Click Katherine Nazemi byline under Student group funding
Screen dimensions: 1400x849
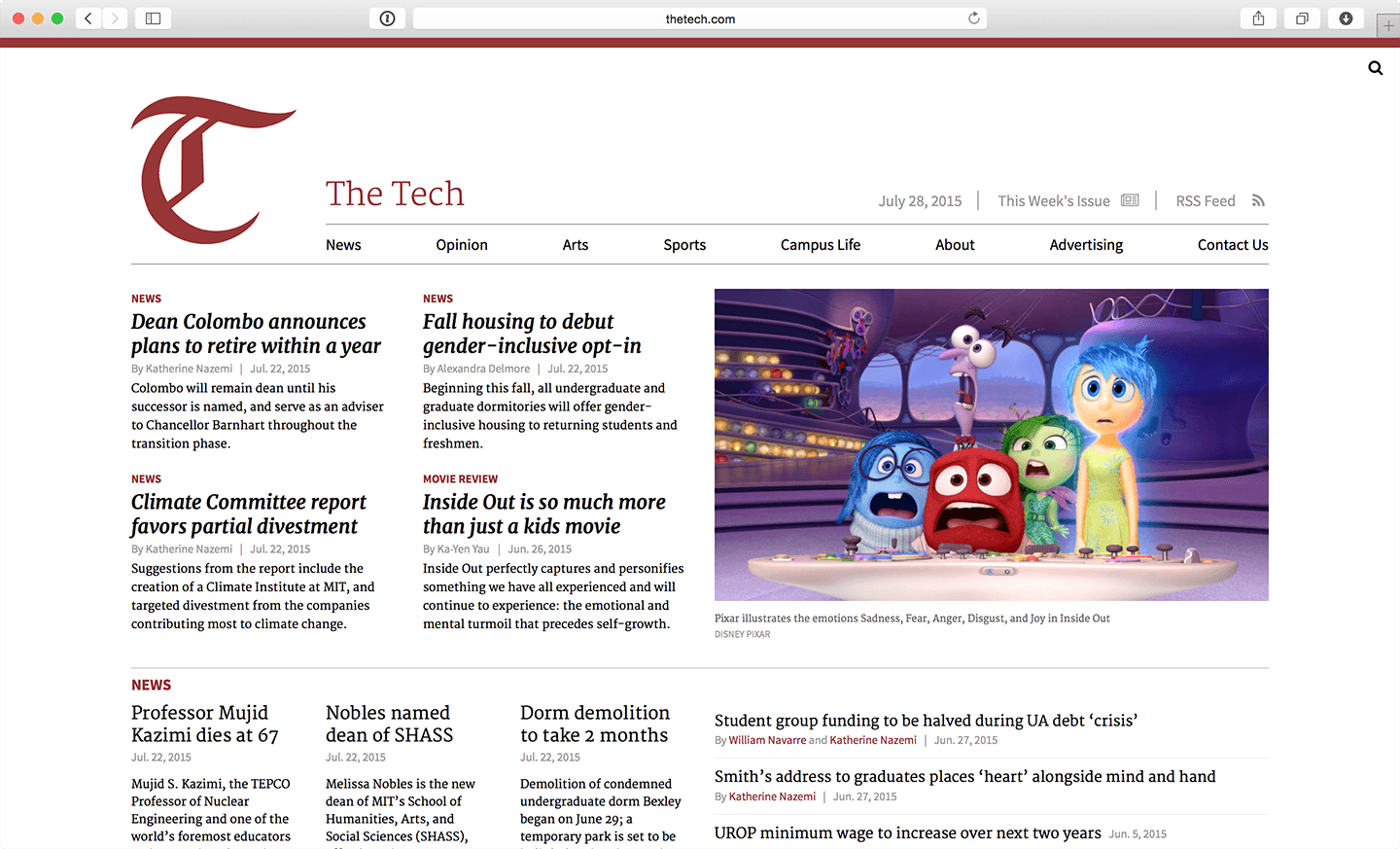873,740
